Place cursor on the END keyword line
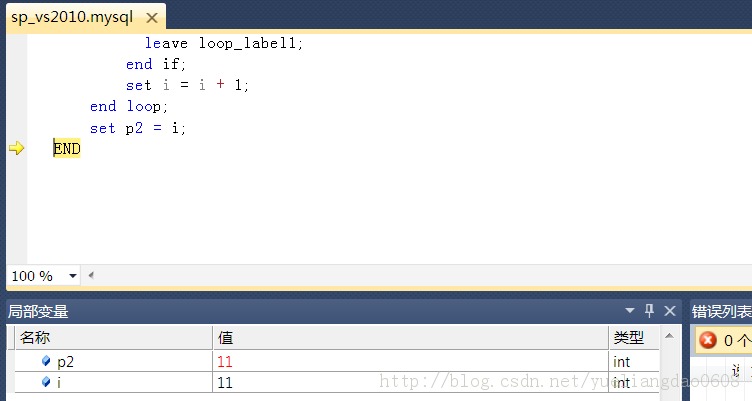 click(67, 149)
